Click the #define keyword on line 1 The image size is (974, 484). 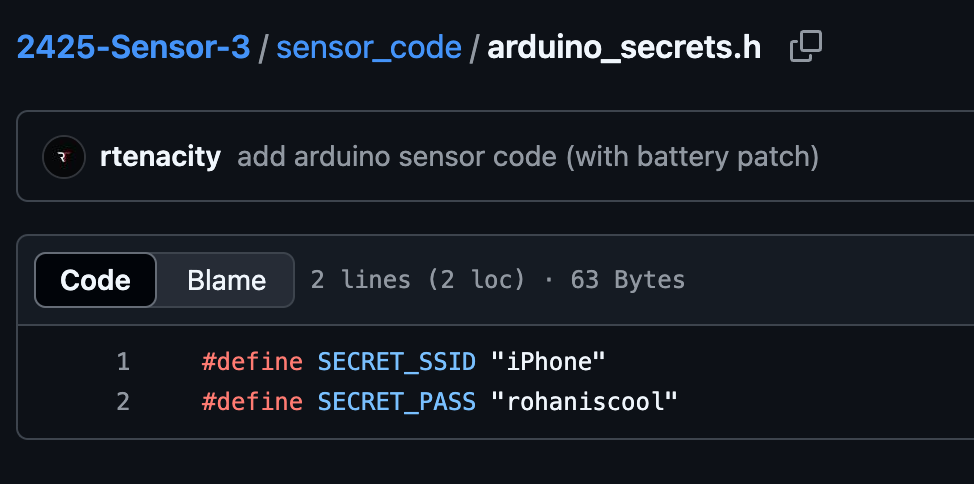(x=252, y=361)
